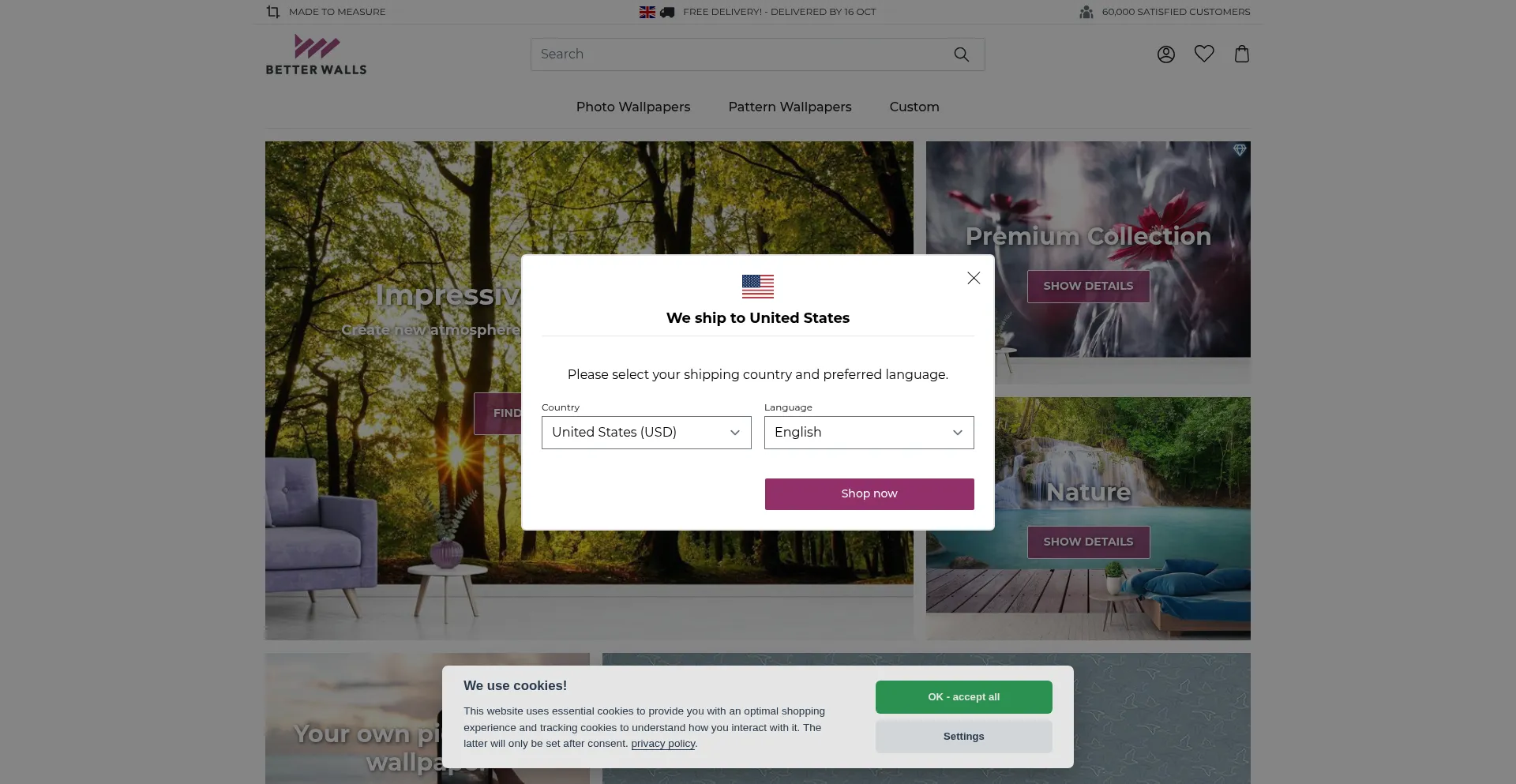This screenshot has width=1516, height=784.
Task: Expand the Country dropdown
Action: coord(647,433)
